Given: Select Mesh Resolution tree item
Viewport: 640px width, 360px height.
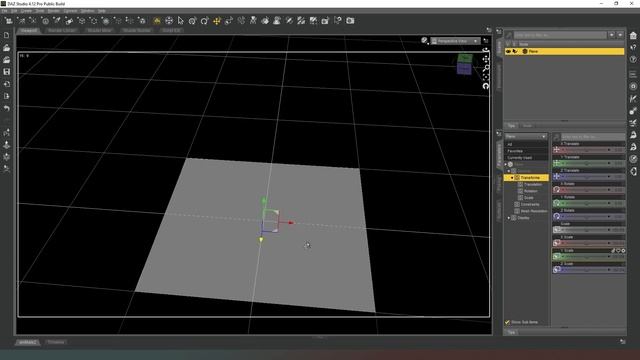Looking at the screenshot, I should 534,211.
